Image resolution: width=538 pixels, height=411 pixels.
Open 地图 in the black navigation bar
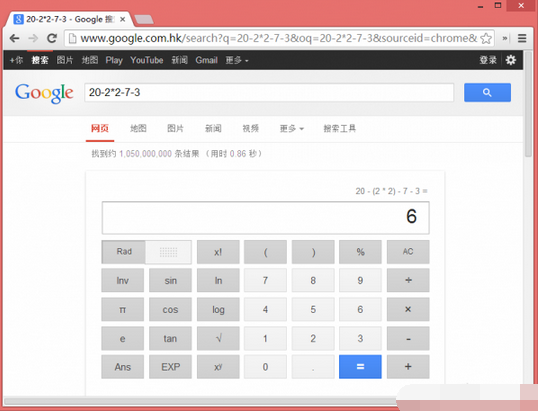point(90,60)
